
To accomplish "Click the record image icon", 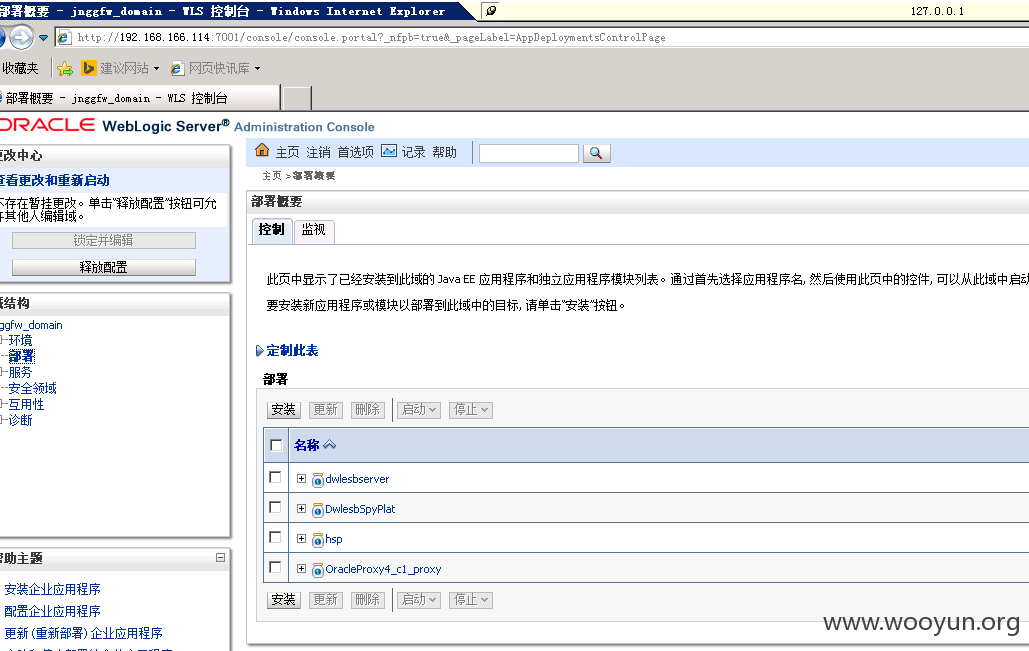I will pyautogui.click(x=389, y=151).
